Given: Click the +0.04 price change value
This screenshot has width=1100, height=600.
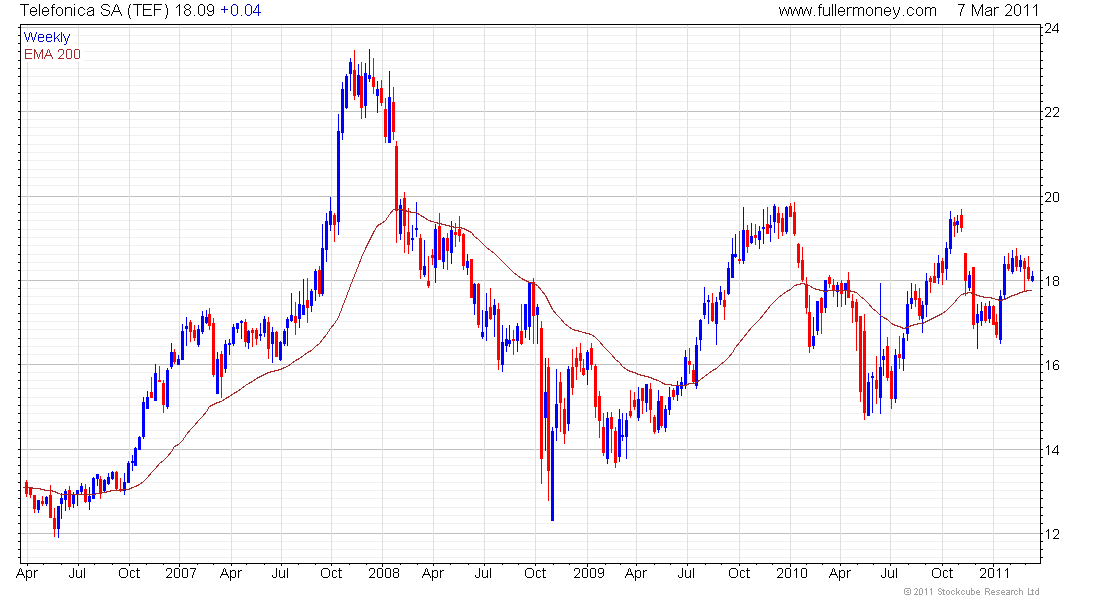Looking at the screenshot, I should [240, 11].
